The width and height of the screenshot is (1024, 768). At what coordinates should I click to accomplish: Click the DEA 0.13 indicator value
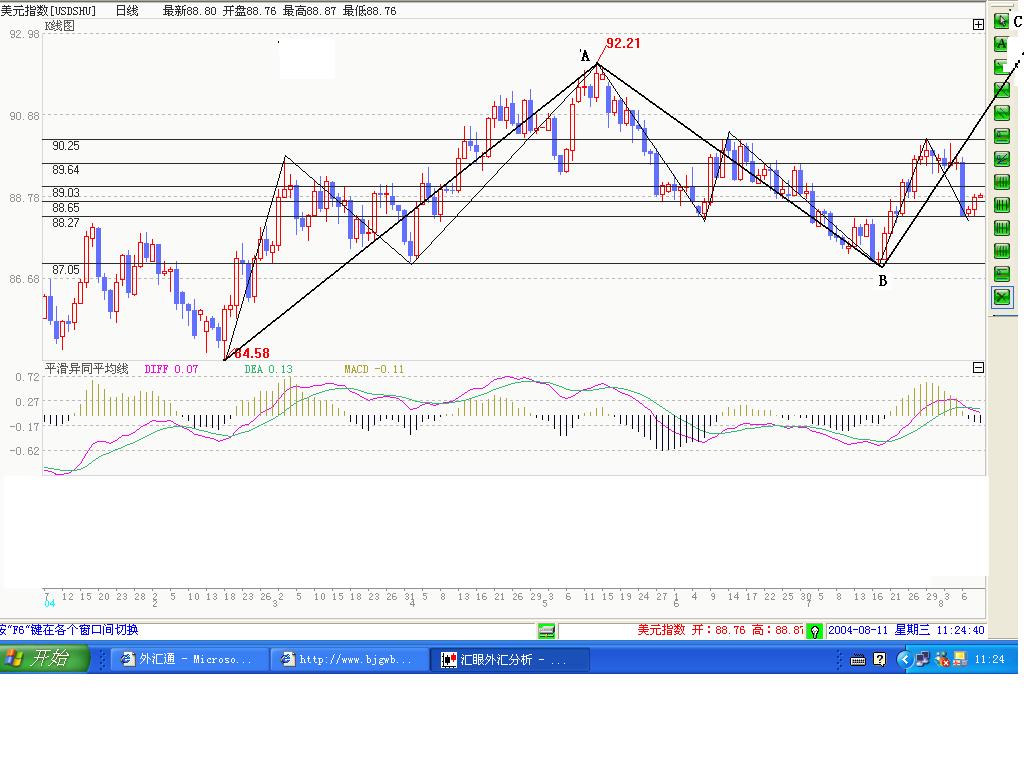click(x=268, y=369)
